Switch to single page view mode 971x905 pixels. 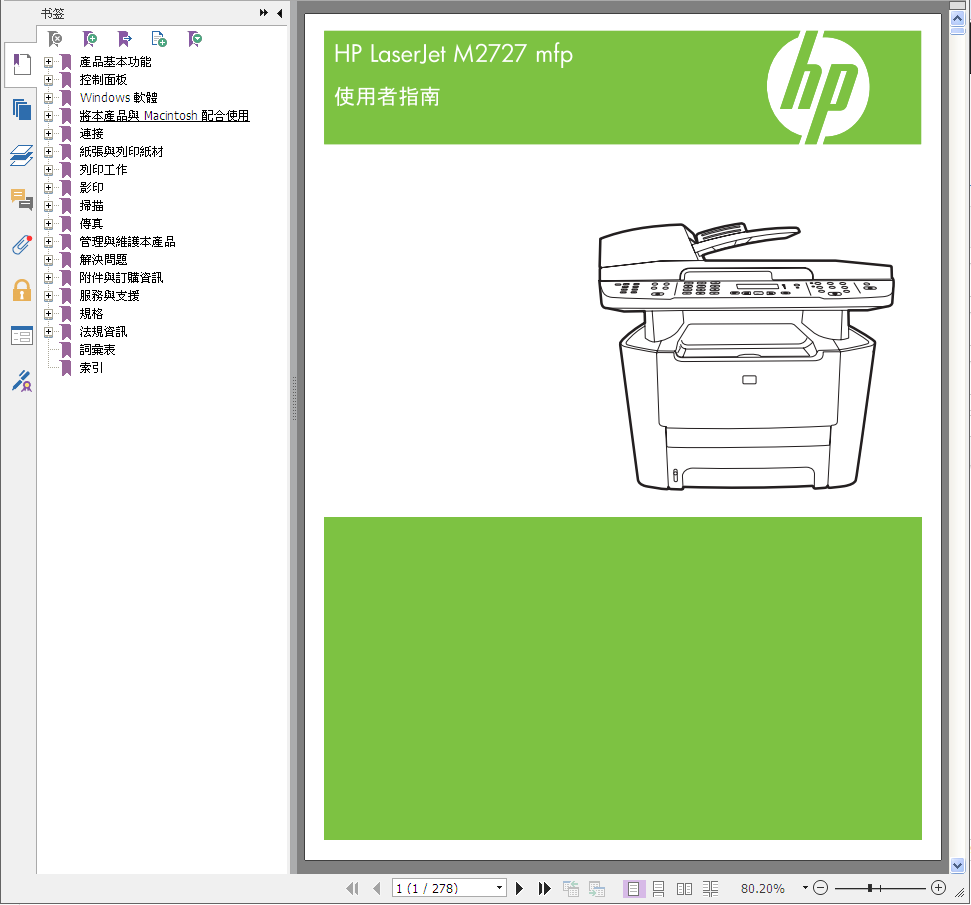(x=634, y=889)
